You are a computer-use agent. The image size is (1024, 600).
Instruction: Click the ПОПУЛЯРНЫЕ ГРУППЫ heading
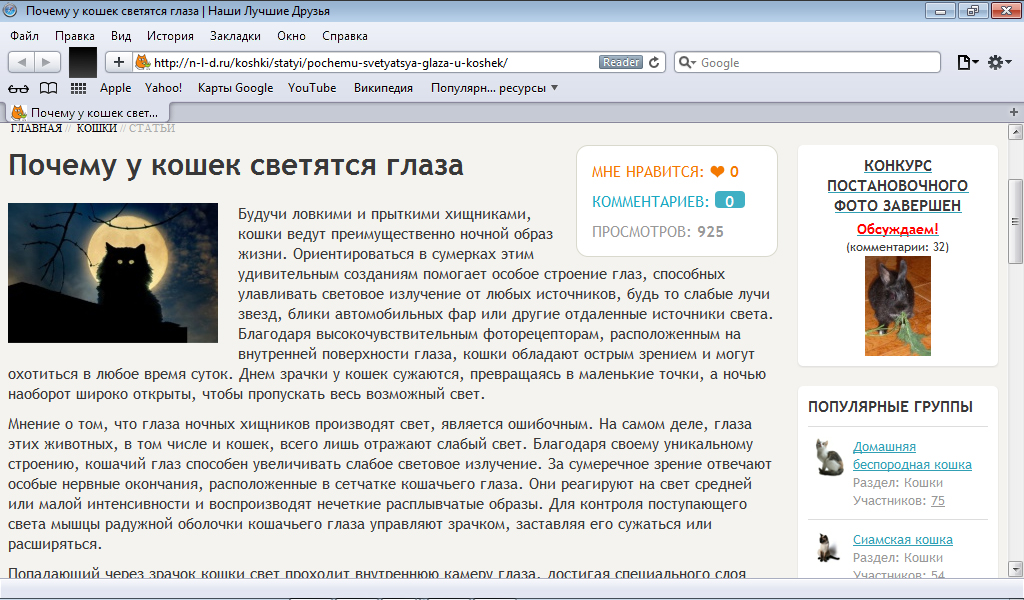[890, 407]
